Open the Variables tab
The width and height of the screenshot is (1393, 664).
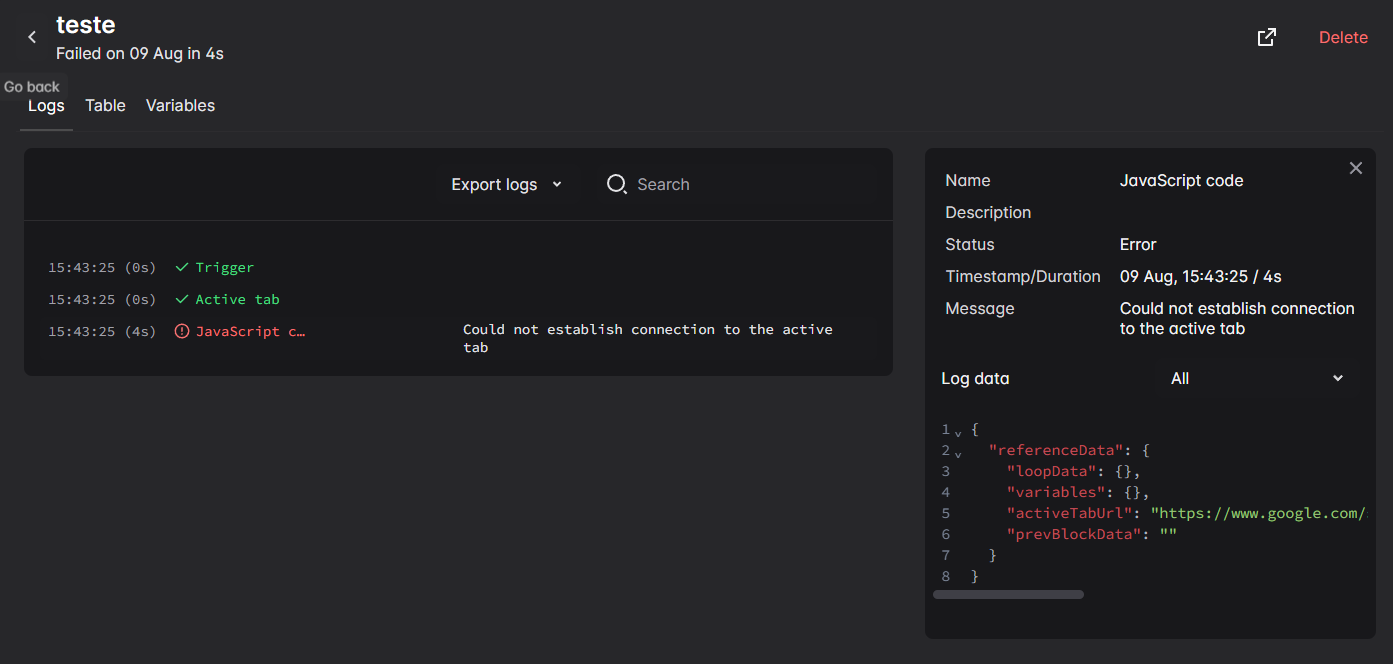pyautogui.click(x=180, y=105)
